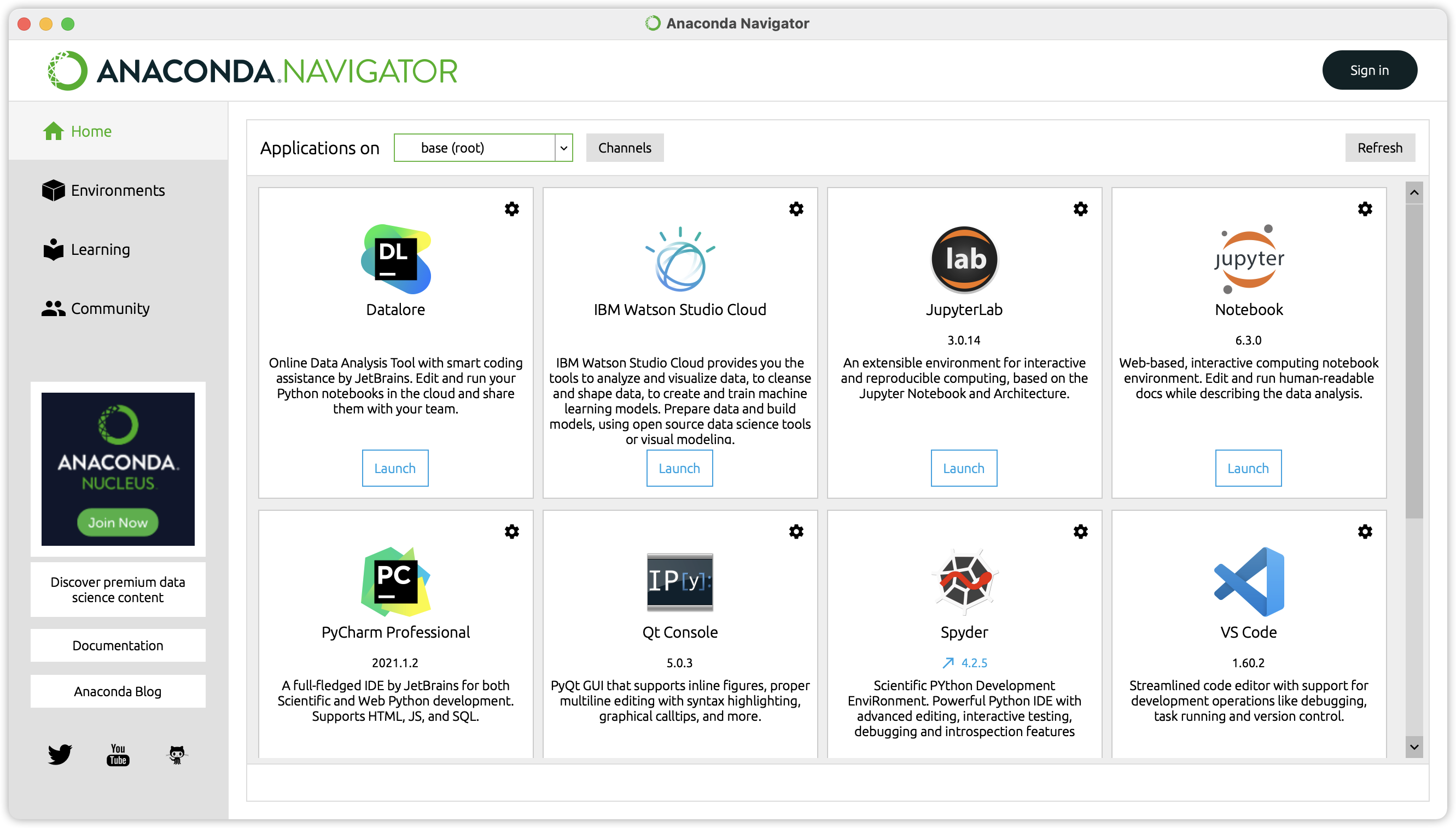Launch Jupyter Notebook
This screenshot has height=828, width=1456.
(x=1248, y=468)
